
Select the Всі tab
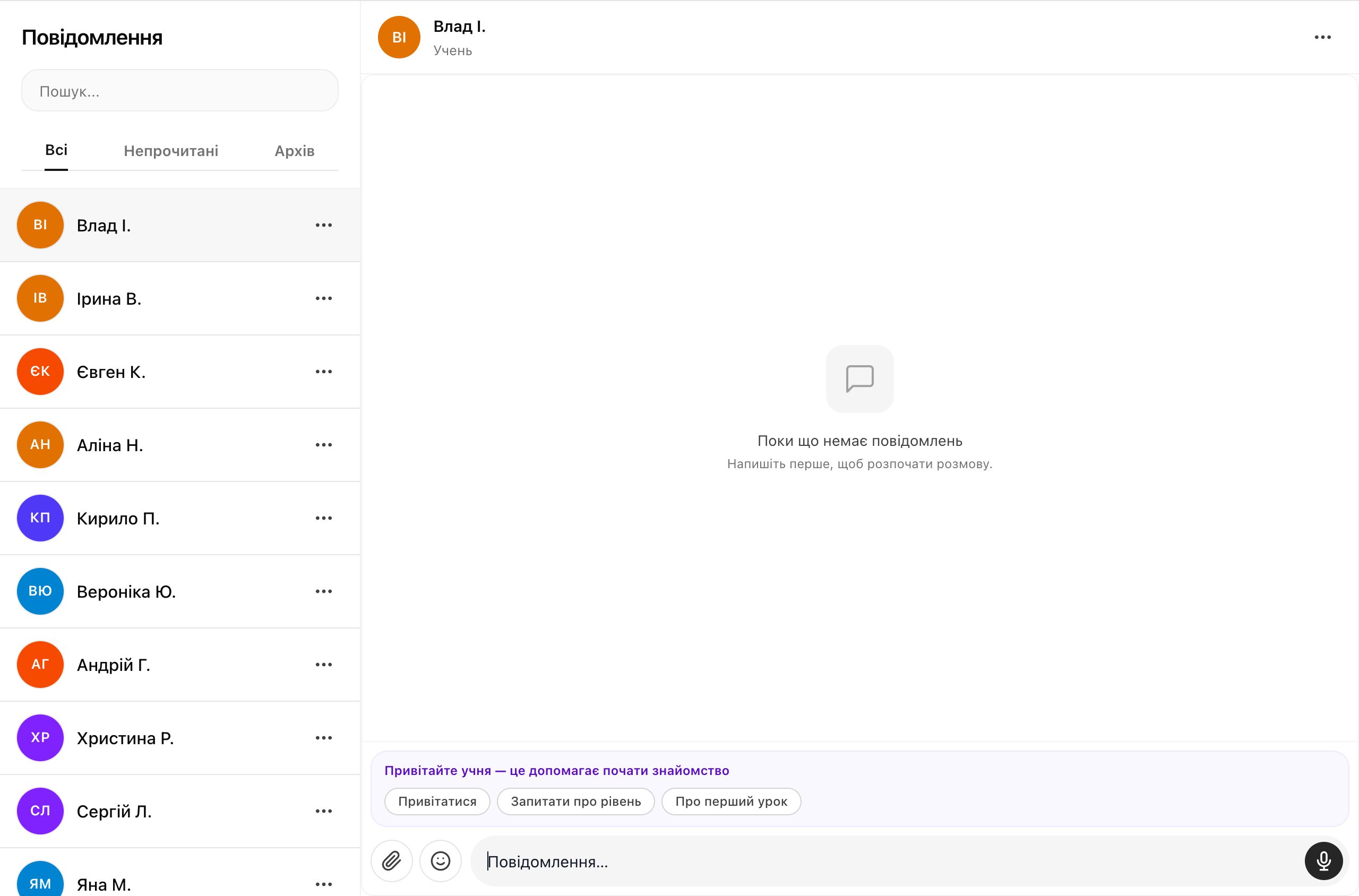[x=56, y=150]
